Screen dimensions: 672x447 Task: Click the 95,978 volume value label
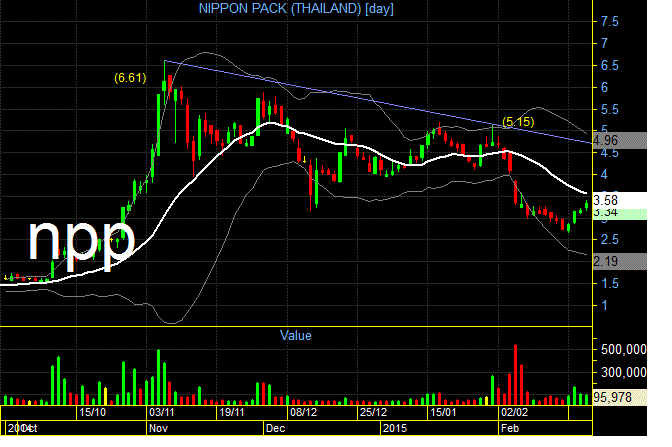[619, 397]
